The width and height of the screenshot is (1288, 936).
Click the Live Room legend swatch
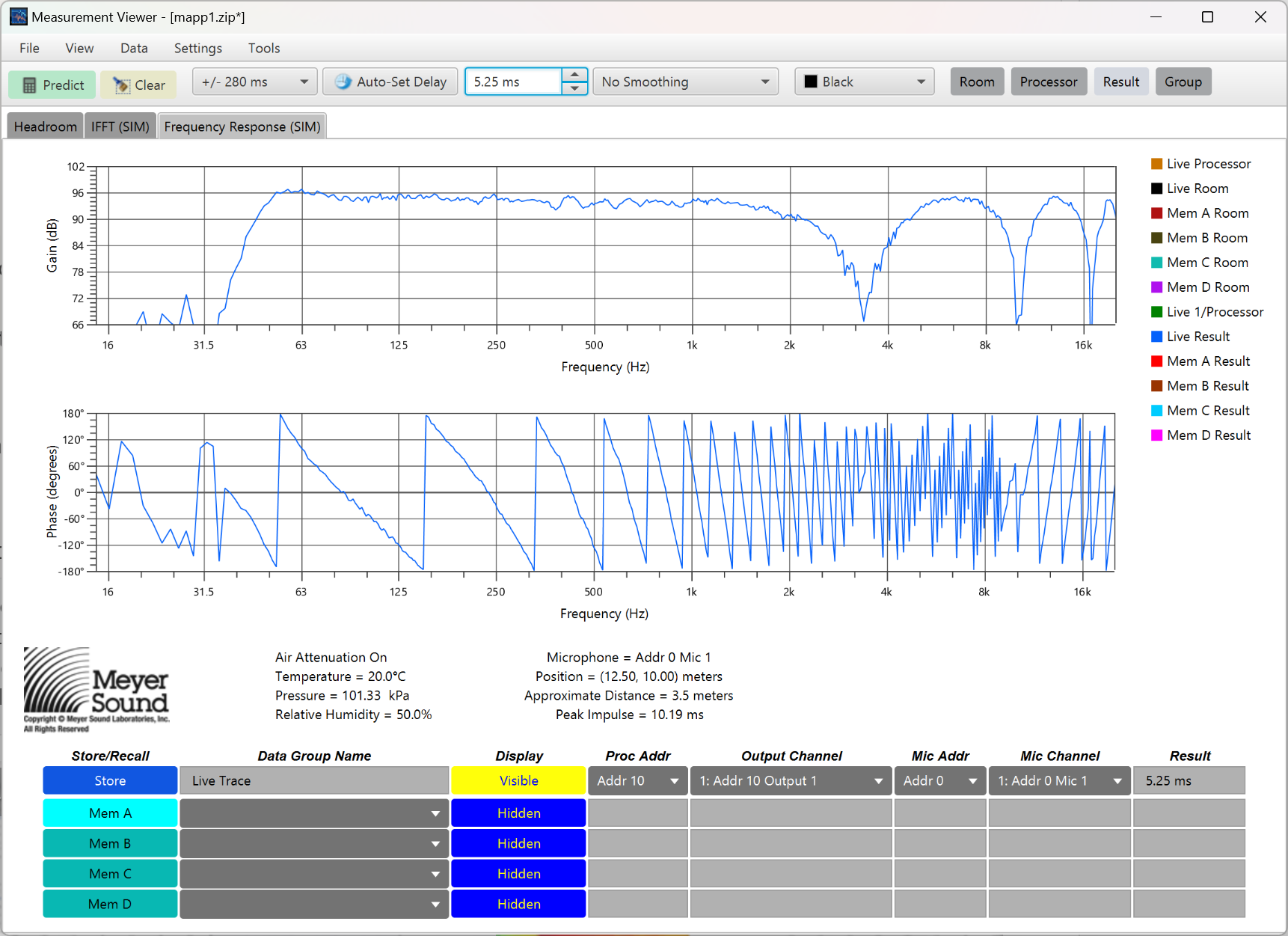(x=1156, y=189)
